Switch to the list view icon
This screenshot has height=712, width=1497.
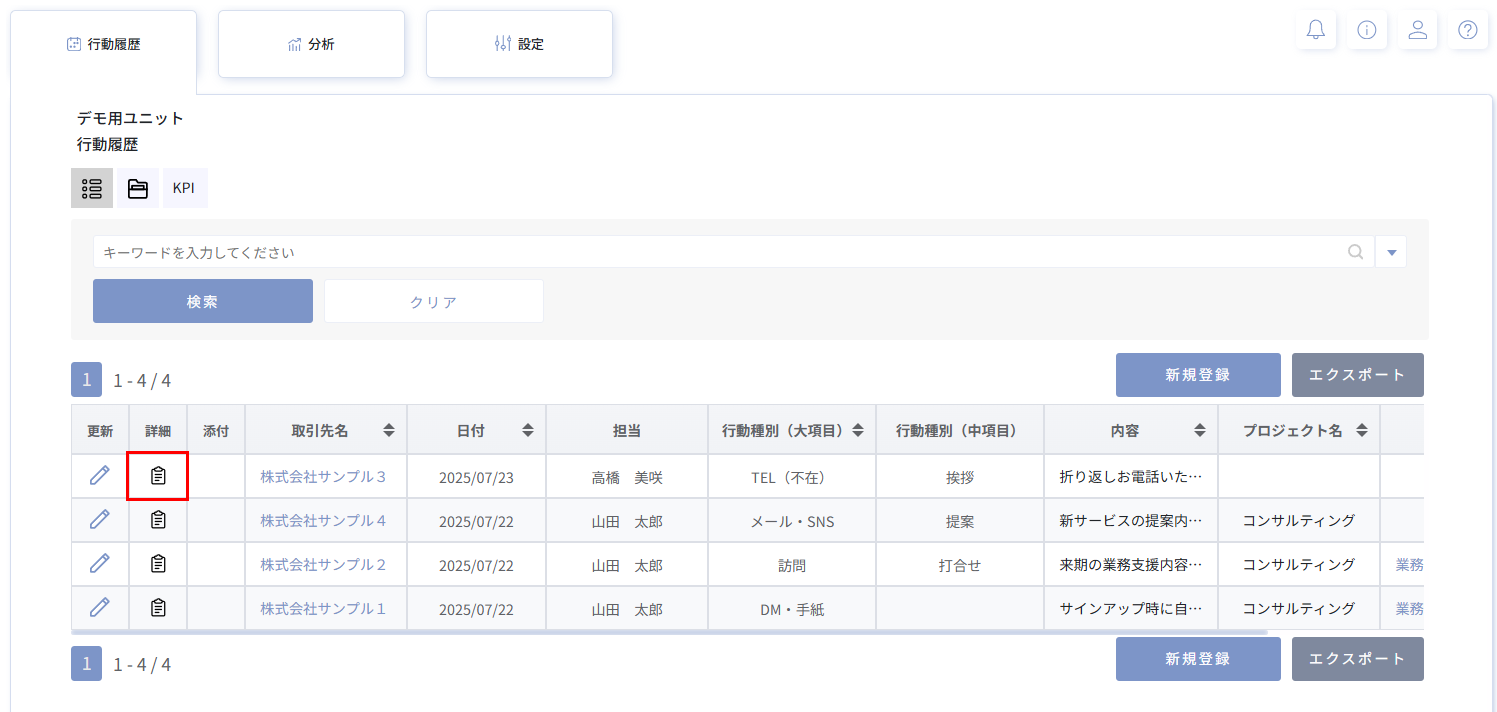point(92,188)
